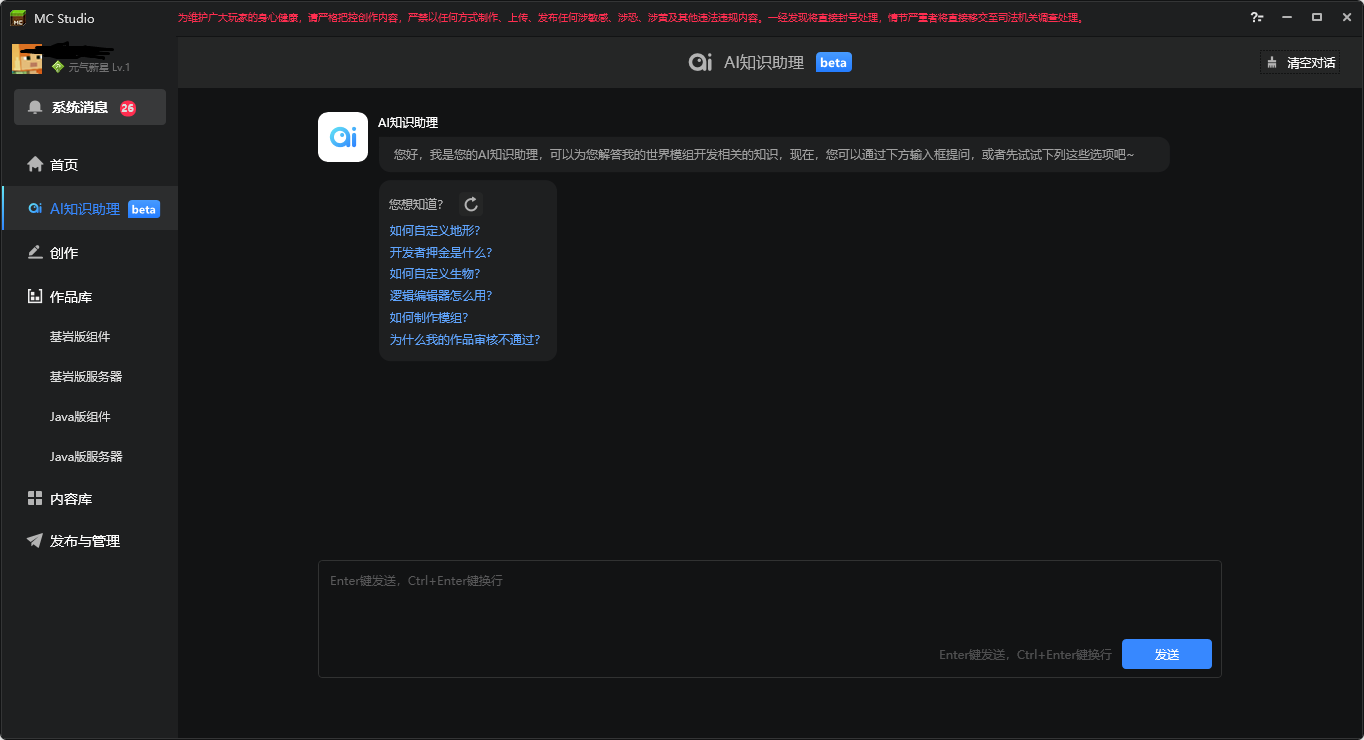
Task: Open the help question-mark menu icon
Action: pyautogui.click(x=1257, y=18)
